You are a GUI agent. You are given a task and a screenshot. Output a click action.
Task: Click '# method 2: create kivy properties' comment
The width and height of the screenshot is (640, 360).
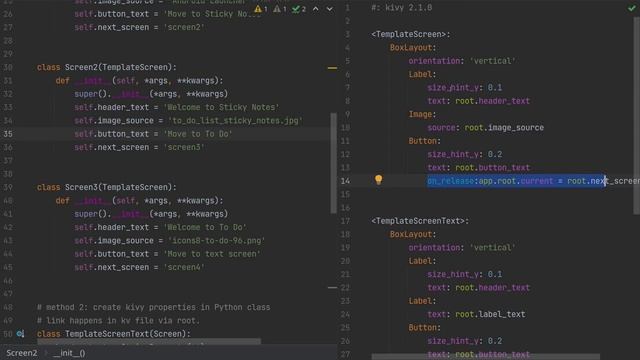[x=153, y=307]
